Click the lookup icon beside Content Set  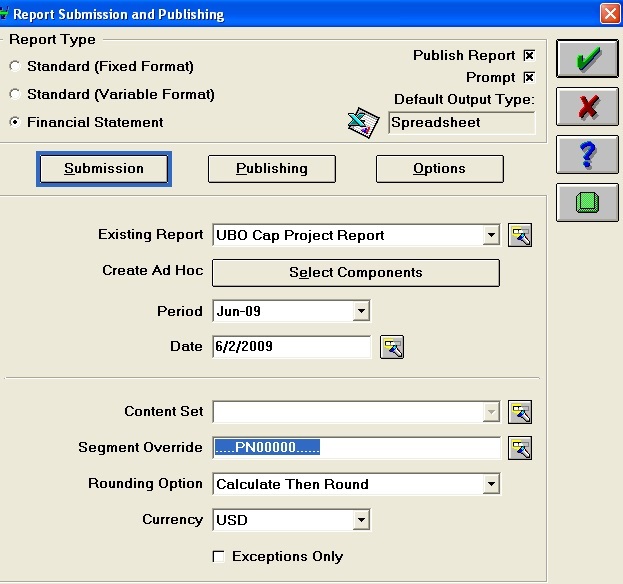pyautogui.click(x=520, y=412)
